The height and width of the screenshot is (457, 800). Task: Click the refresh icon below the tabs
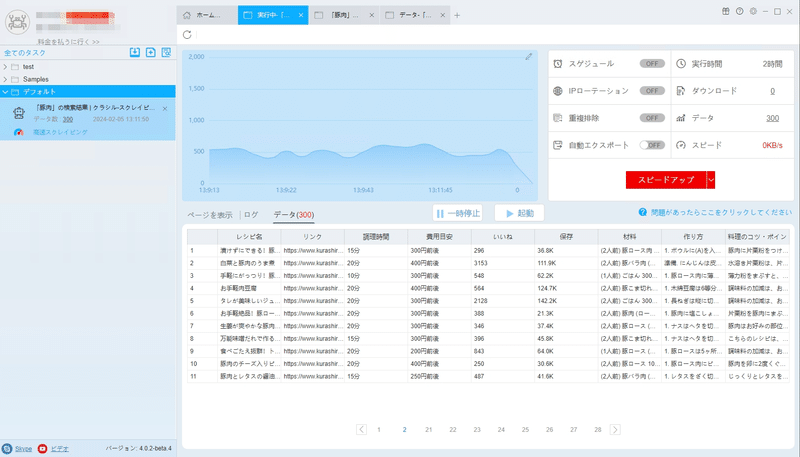[187, 35]
